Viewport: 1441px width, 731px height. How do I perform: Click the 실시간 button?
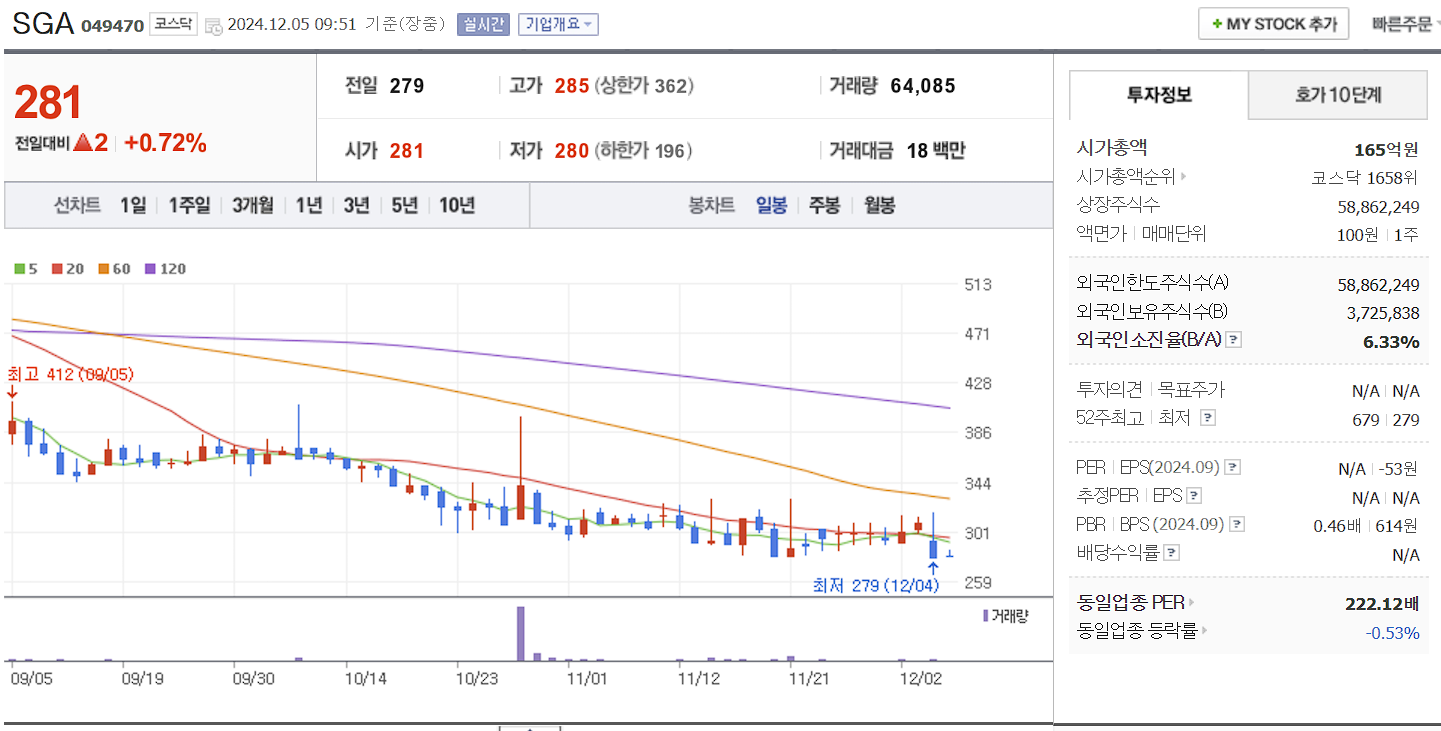[x=484, y=24]
